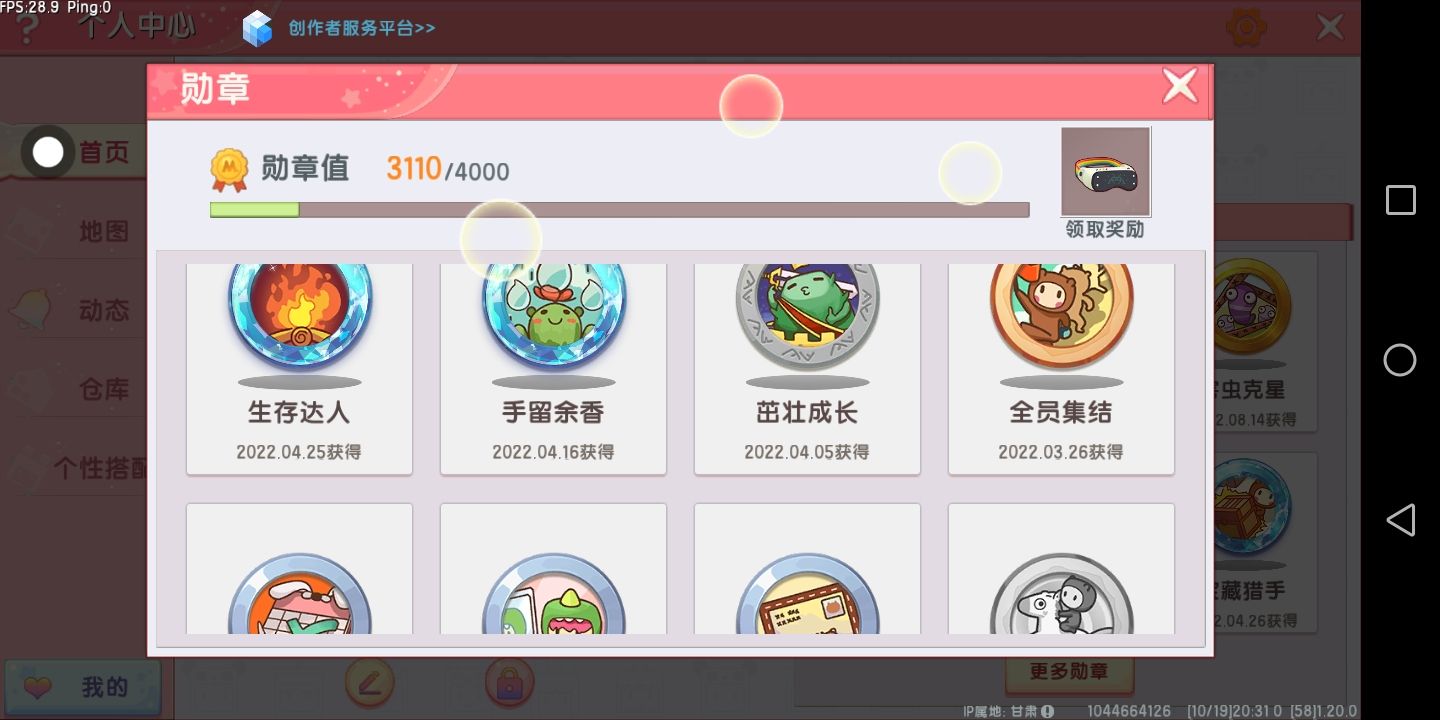Click the 领取奖励 label
This screenshot has height=720, width=1440.
click(x=1105, y=229)
